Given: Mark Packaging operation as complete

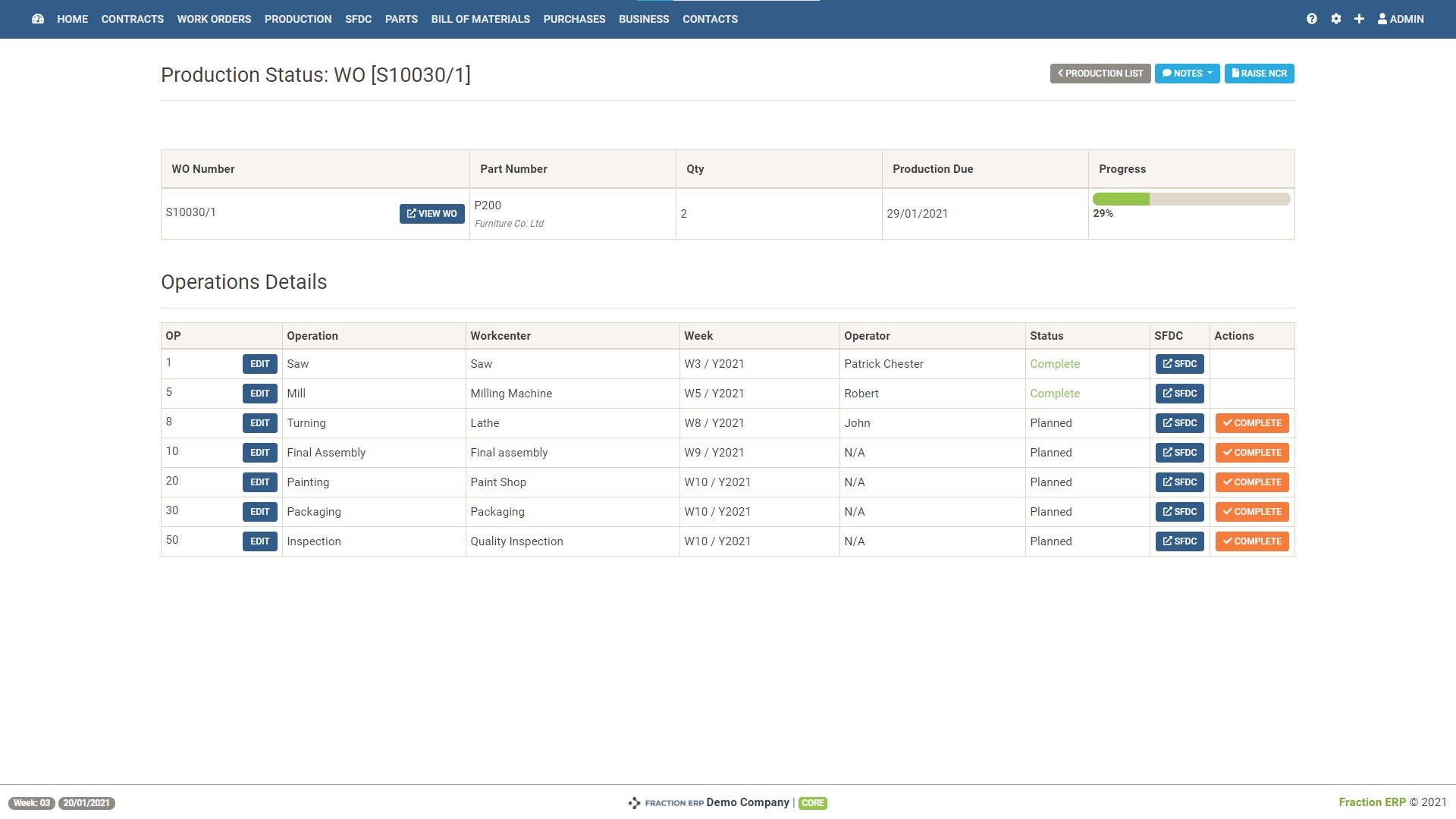Looking at the screenshot, I should tap(1251, 512).
